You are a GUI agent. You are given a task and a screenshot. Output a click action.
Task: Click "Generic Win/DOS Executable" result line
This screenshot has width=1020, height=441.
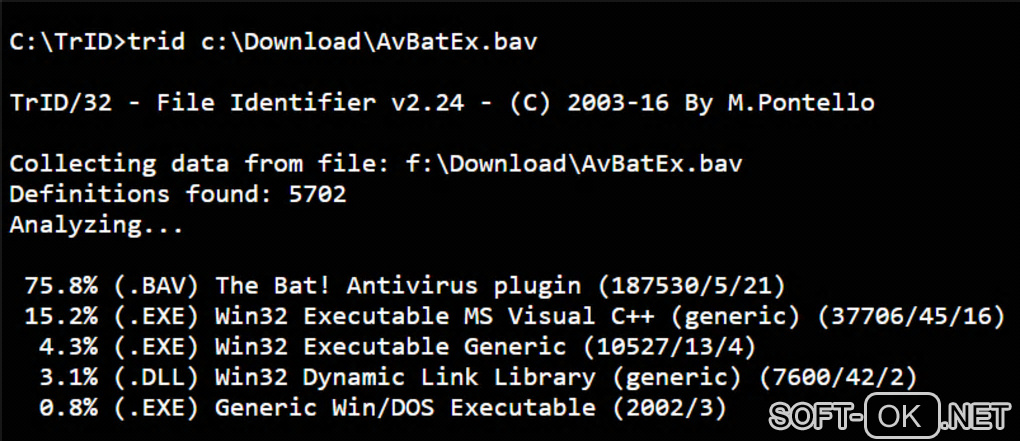click(405, 408)
